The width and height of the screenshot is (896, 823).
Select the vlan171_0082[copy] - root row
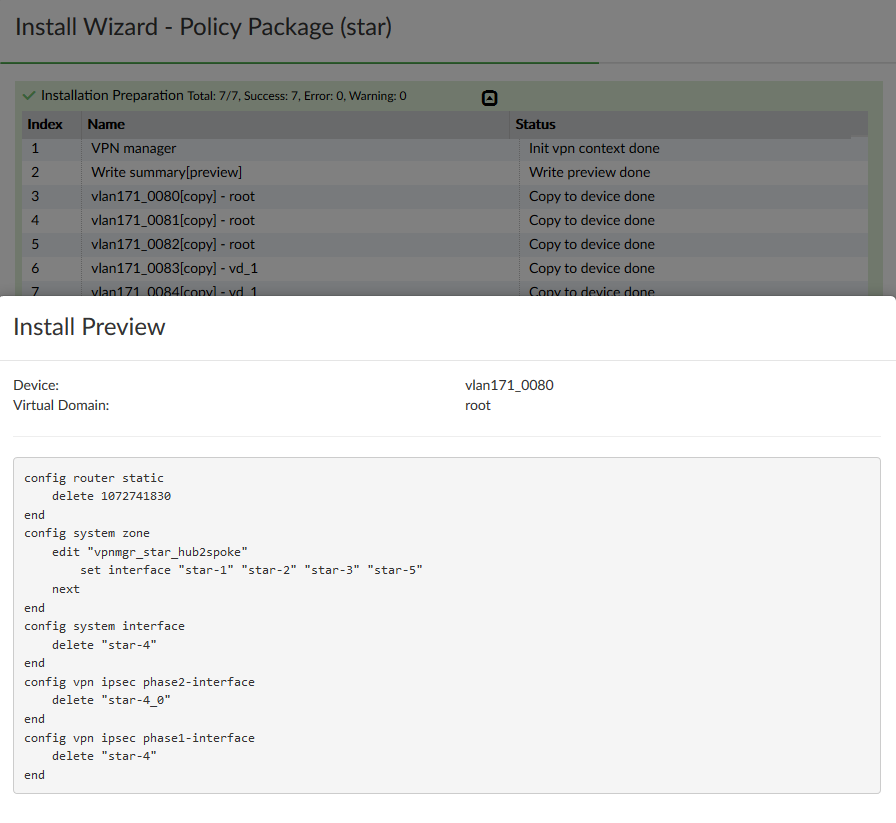tap(172, 245)
